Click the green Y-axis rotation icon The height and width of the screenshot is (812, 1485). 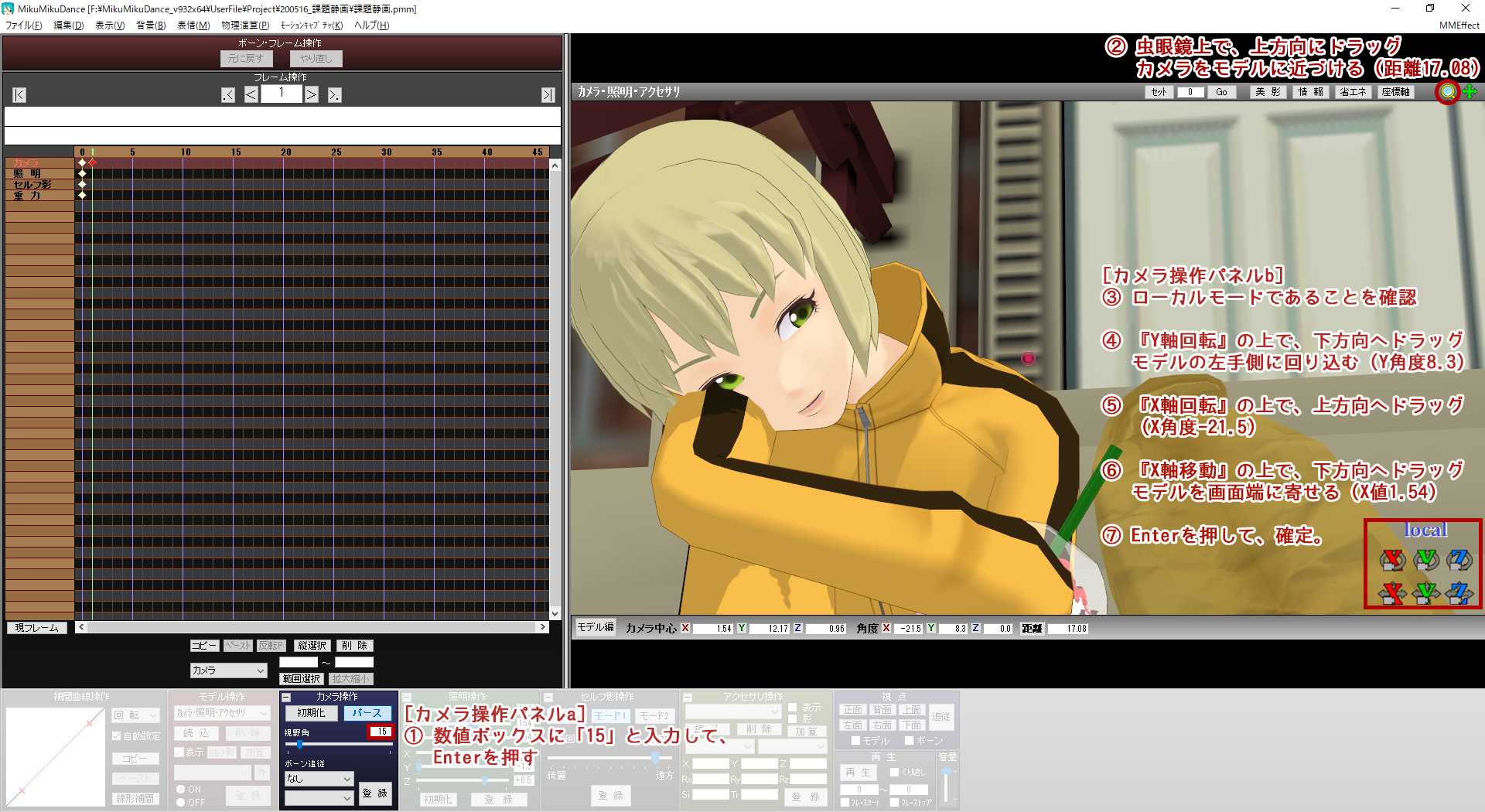click(x=1426, y=559)
